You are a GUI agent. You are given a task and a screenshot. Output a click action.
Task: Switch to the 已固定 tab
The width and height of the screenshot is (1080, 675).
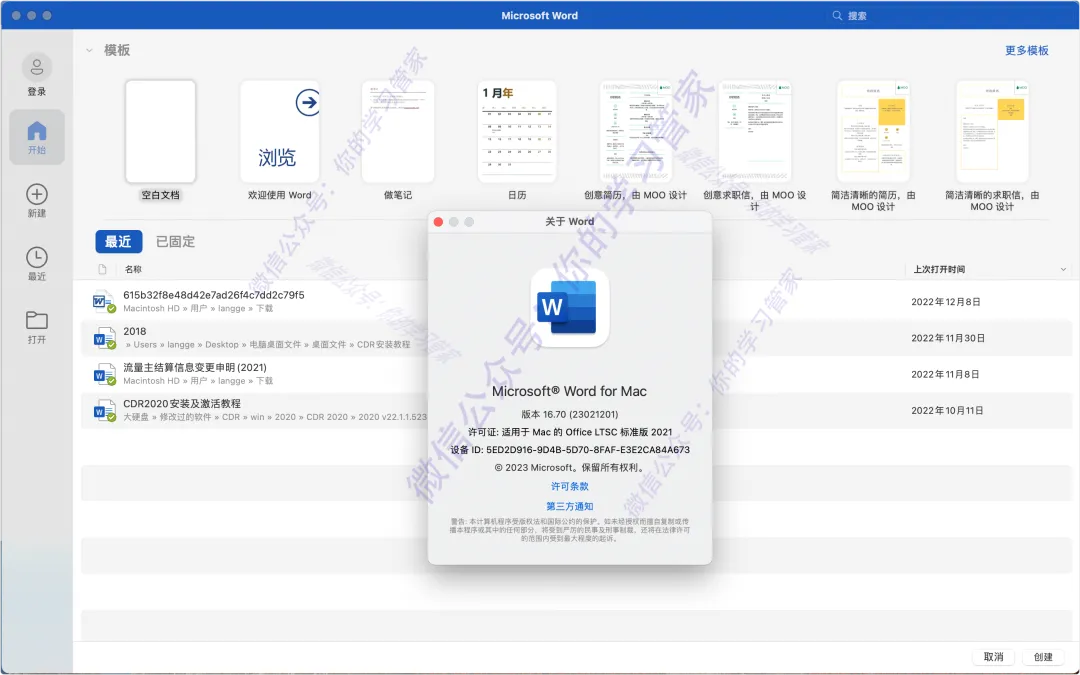tap(175, 242)
